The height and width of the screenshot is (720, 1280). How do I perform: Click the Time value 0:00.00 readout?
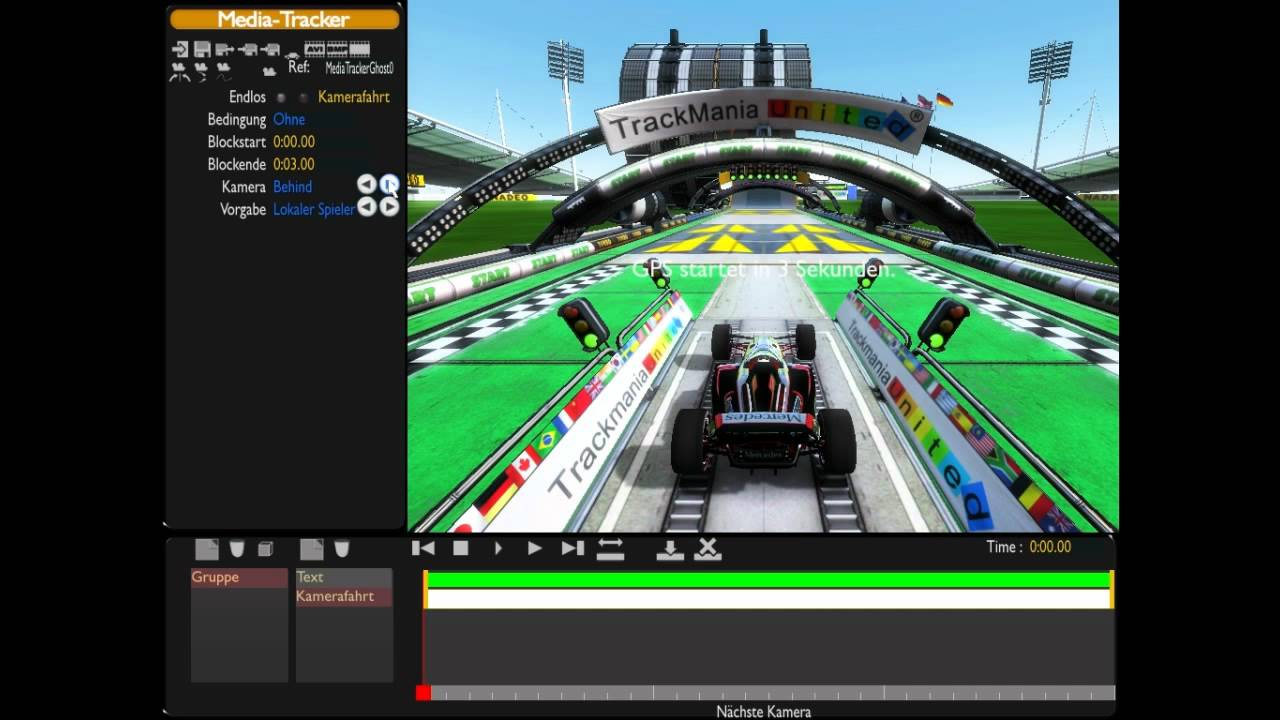(1050, 547)
